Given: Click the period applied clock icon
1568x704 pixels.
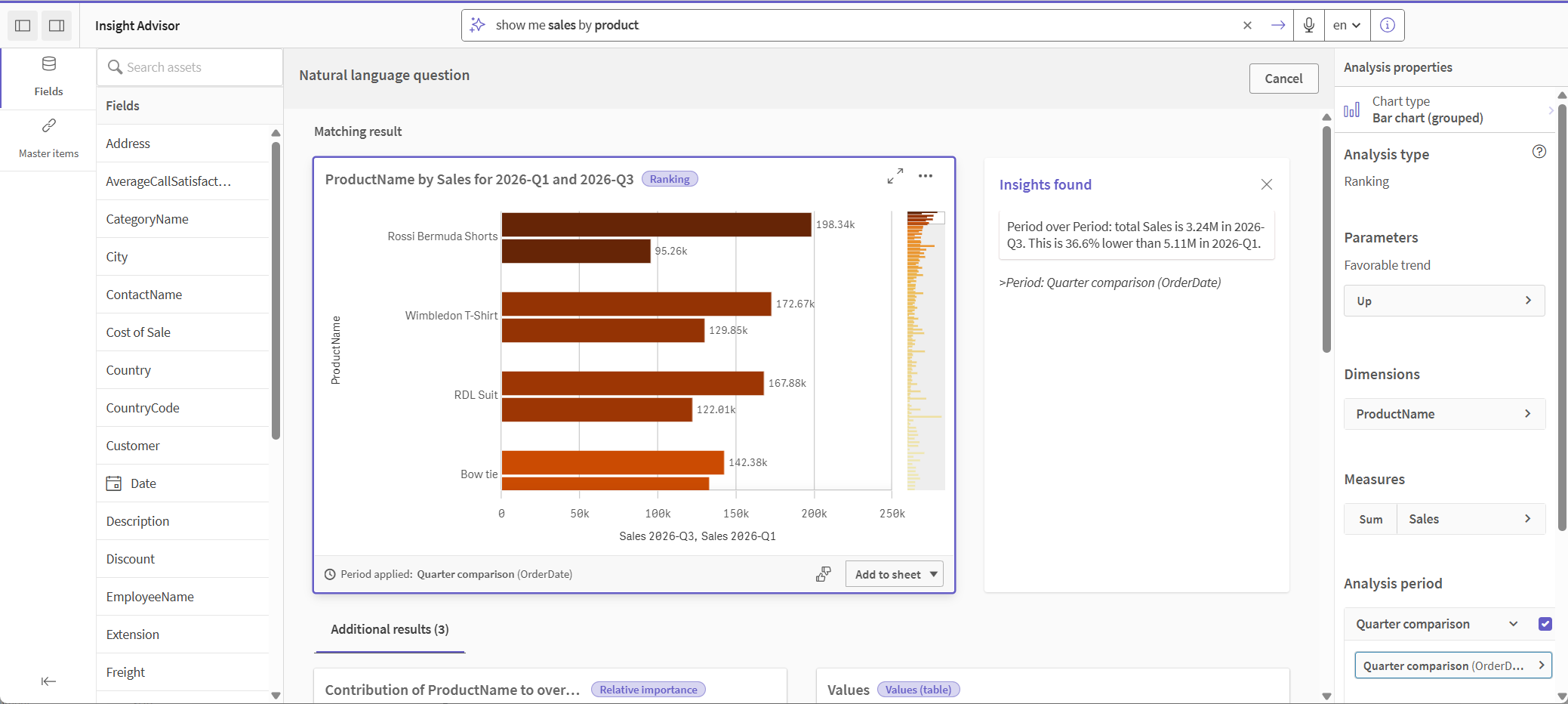Looking at the screenshot, I should tap(330, 574).
